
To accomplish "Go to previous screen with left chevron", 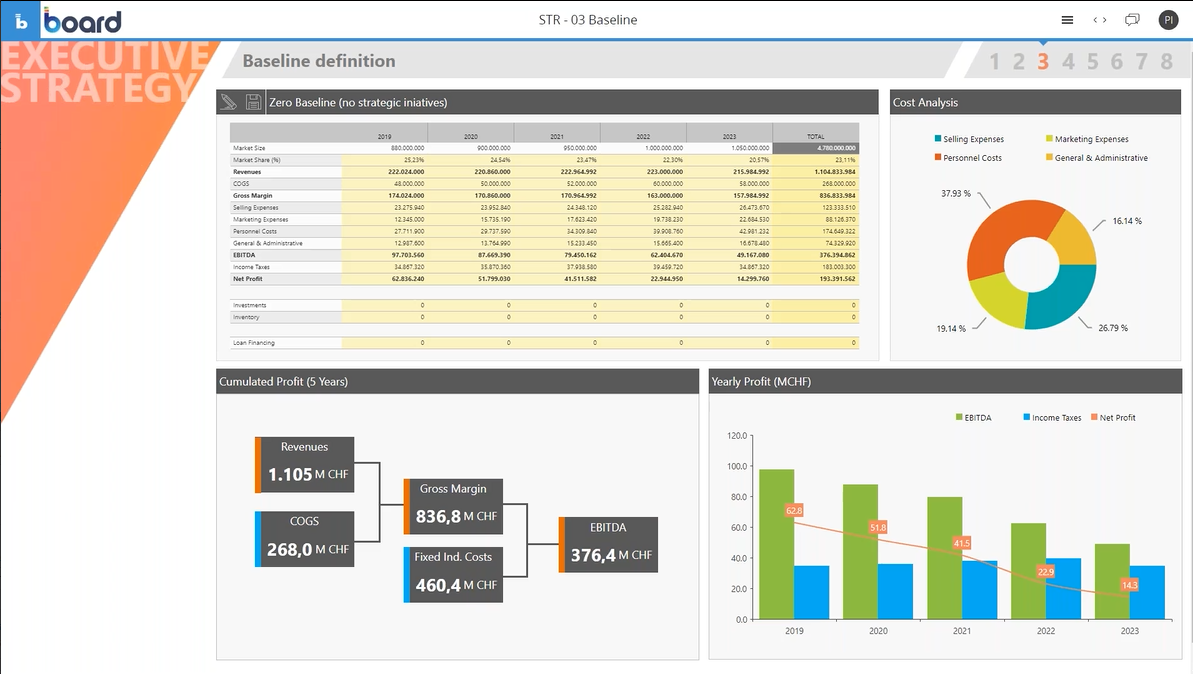I will tap(1095, 20).
